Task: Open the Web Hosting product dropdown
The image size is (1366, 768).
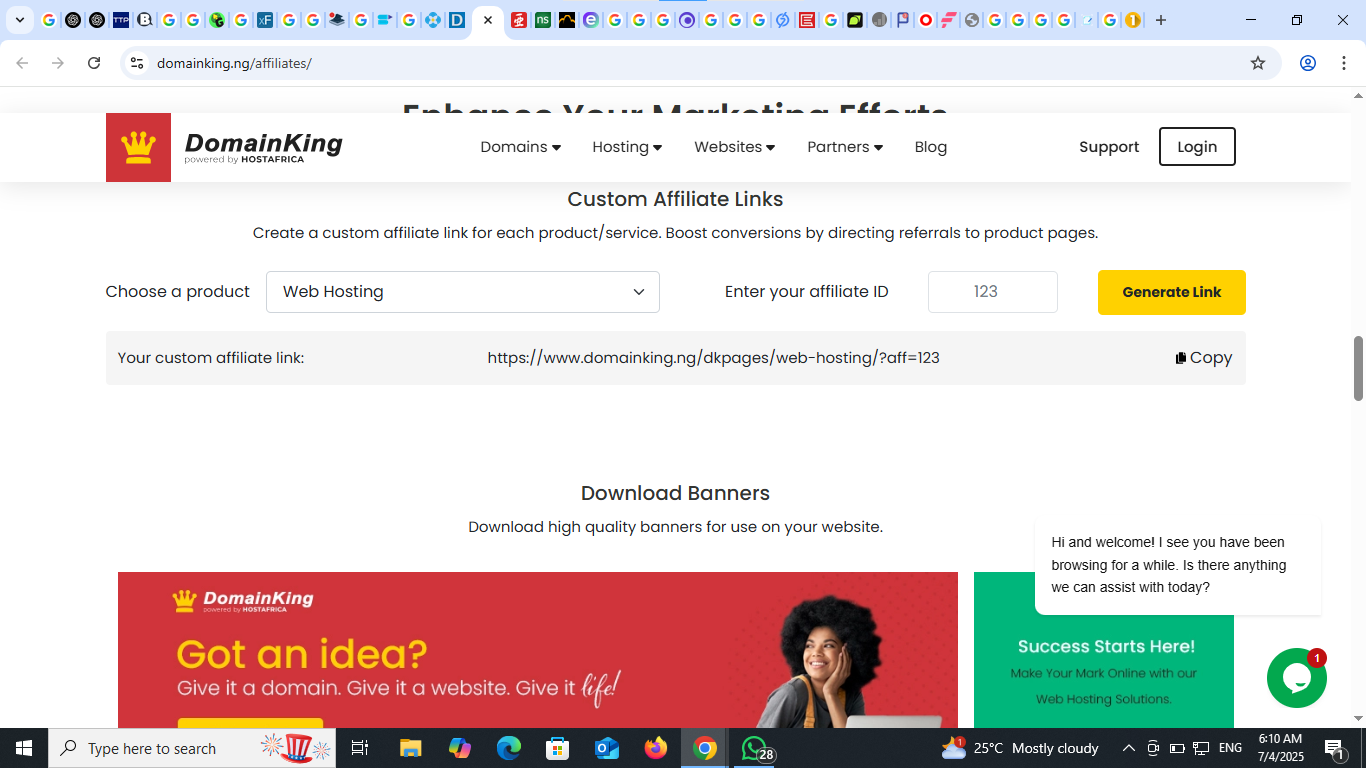Action: [x=463, y=292]
